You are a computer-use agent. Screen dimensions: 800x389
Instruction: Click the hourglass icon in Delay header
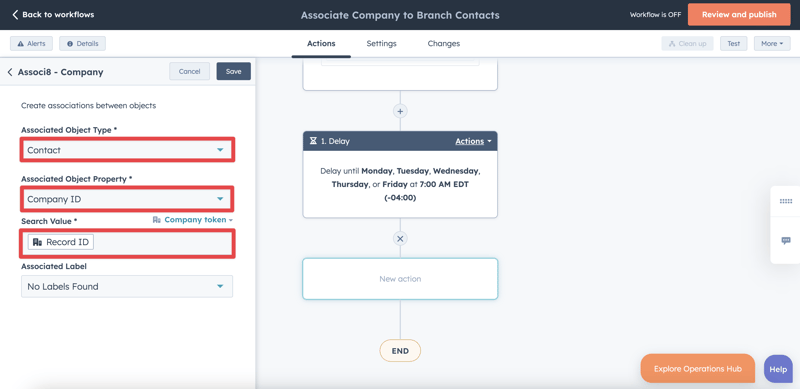tap(313, 141)
